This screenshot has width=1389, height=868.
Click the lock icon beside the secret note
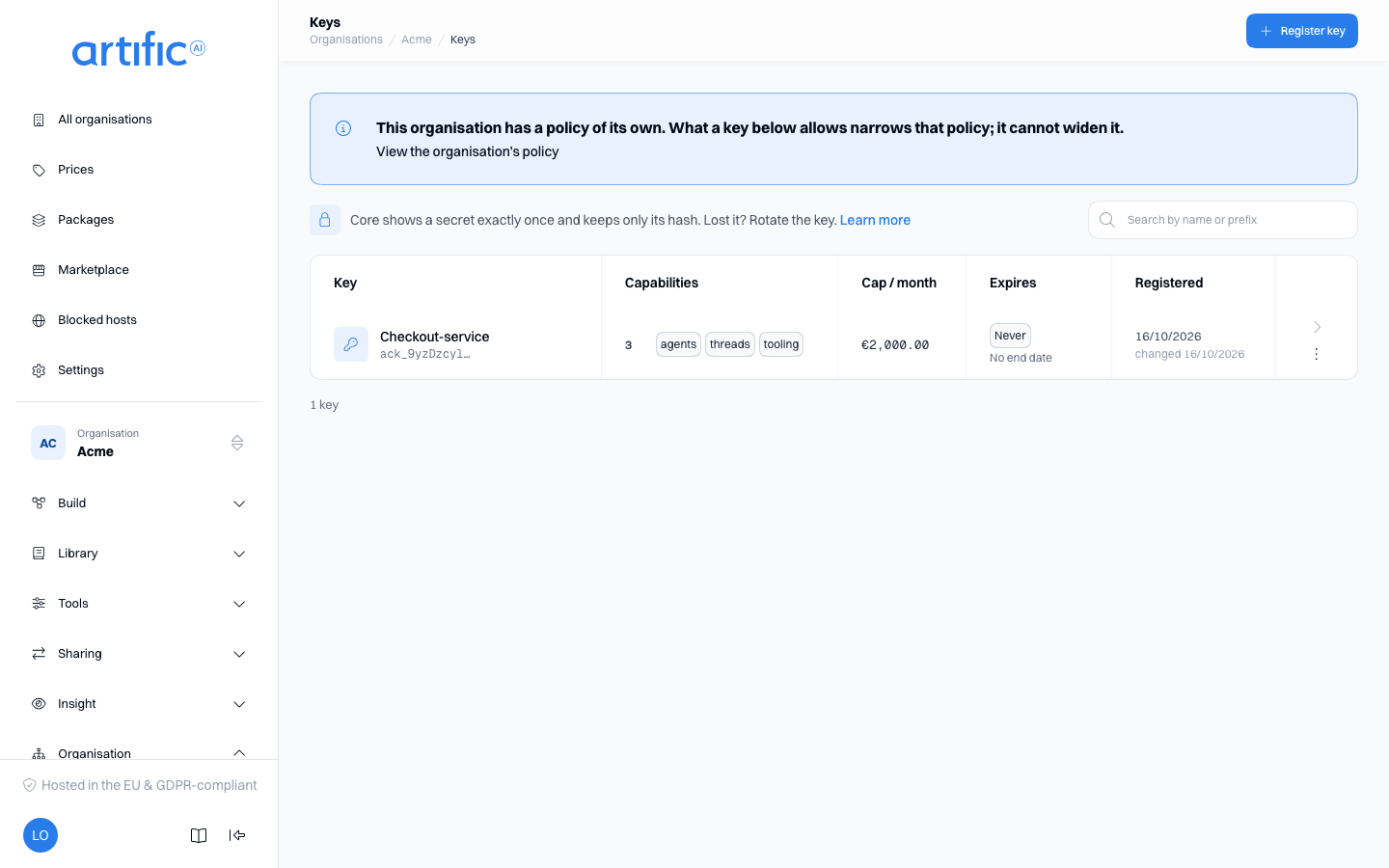[x=325, y=220]
